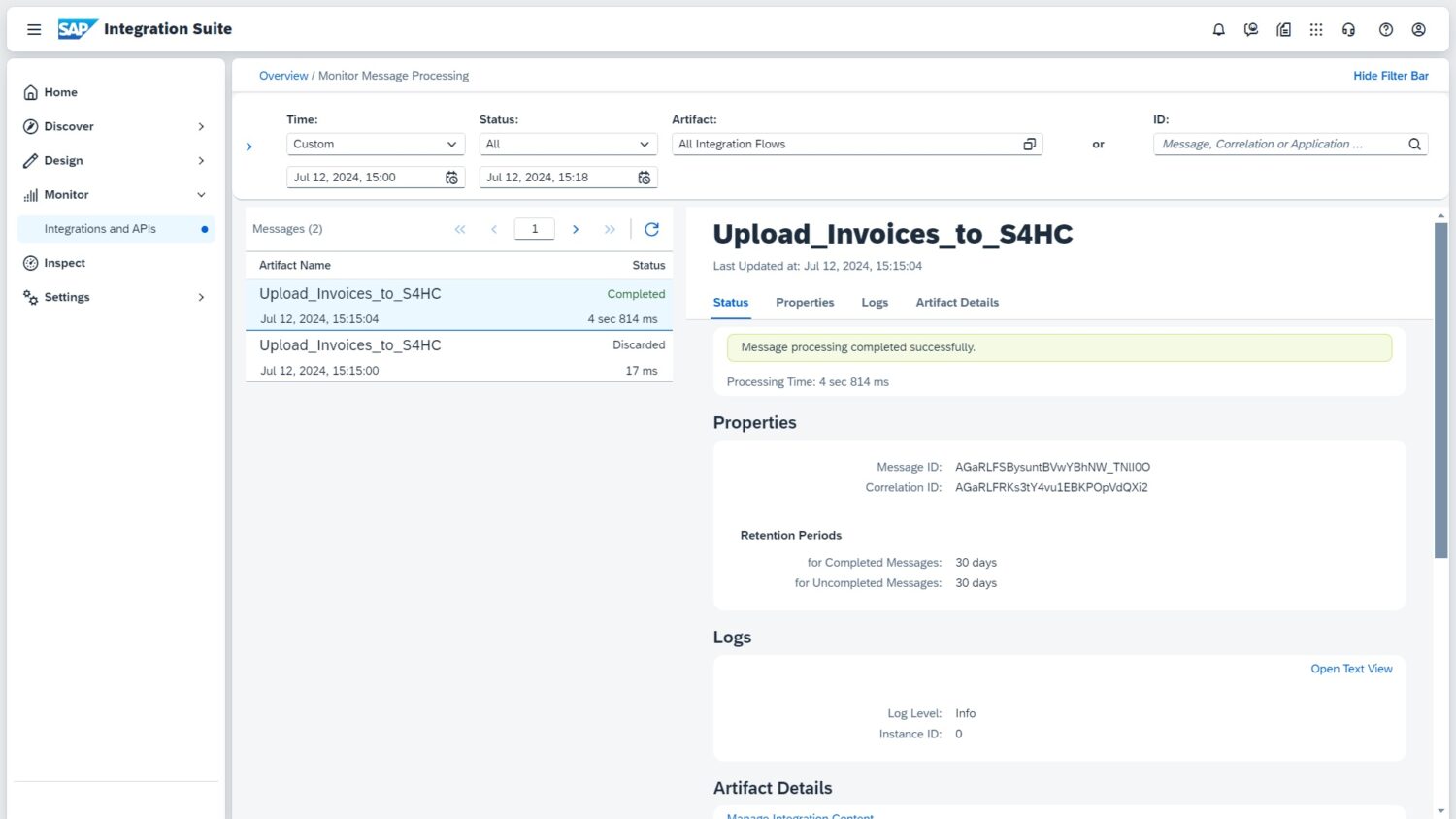Click the Open Text View link

point(1350,669)
